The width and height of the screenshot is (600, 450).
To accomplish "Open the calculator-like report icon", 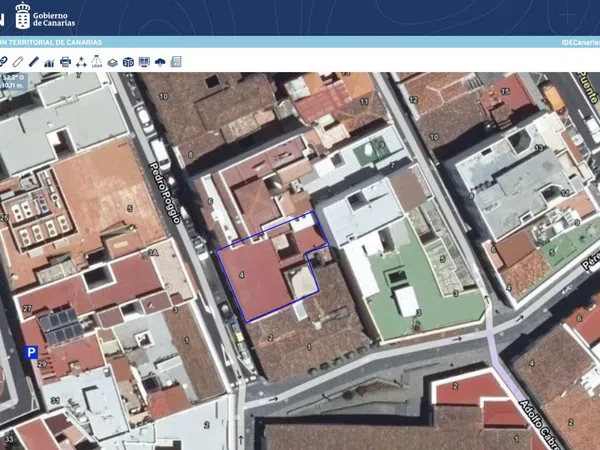I will 176,62.
